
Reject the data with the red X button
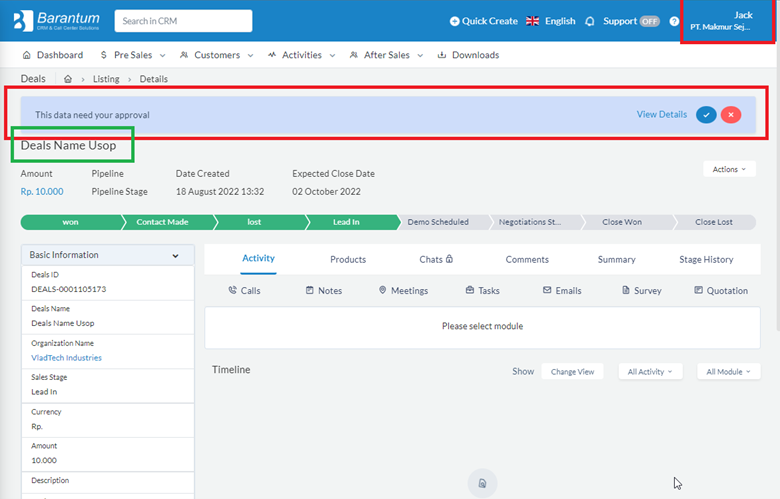pos(731,115)
